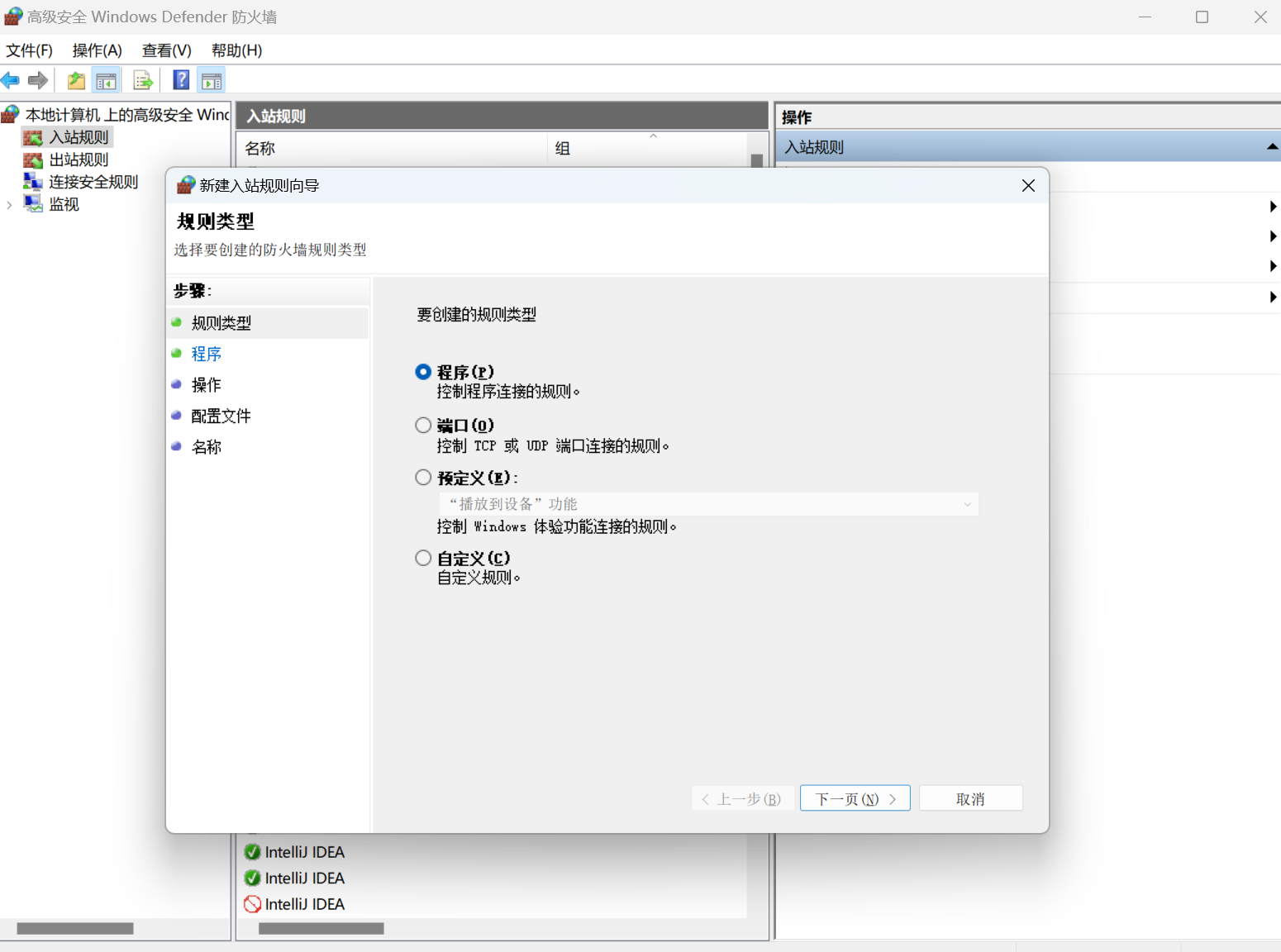Click the rules list horizontal scrollbar thumb
Viewport: 1281px width, 952px height.
coord(321,928)
